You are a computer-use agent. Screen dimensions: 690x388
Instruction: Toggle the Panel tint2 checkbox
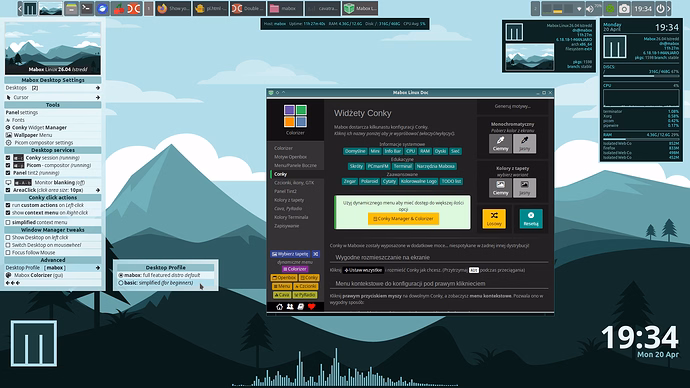pyautogui.click(x=8, y=173)
